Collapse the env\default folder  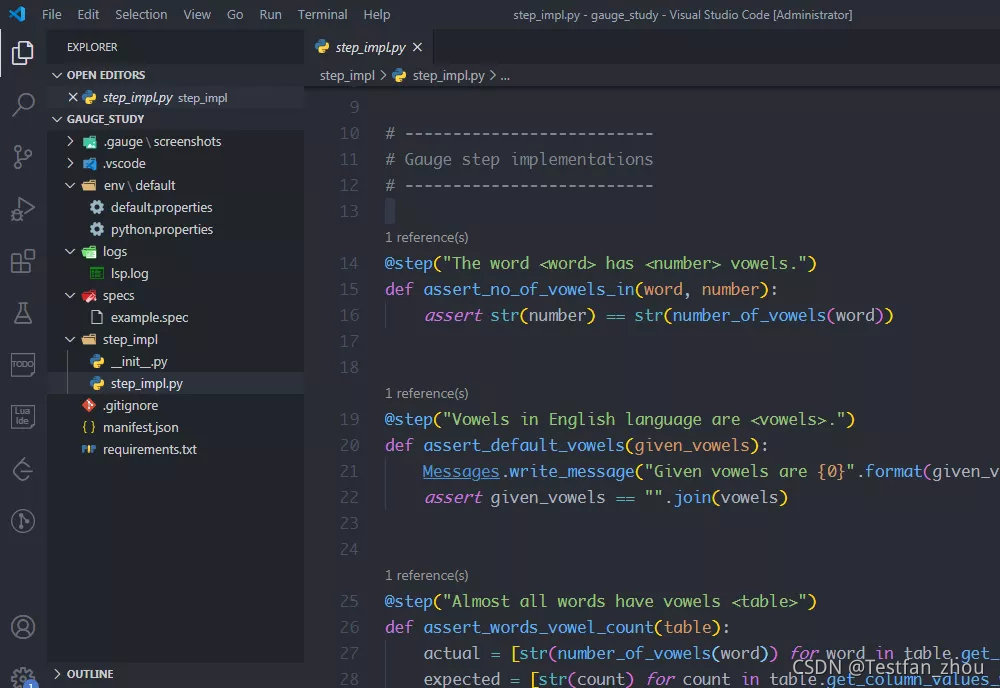pos(70,186)
